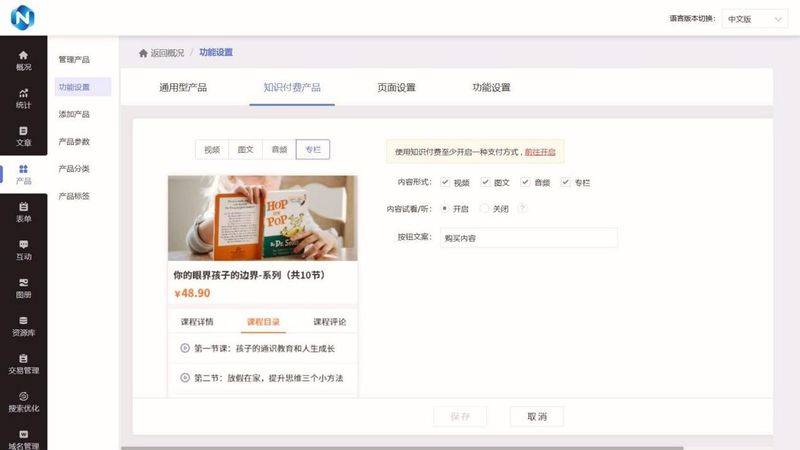Screen dimensions: 800x450
Task: Open the 表单 forms sidebar icon
Action: (x=23, y=212)
